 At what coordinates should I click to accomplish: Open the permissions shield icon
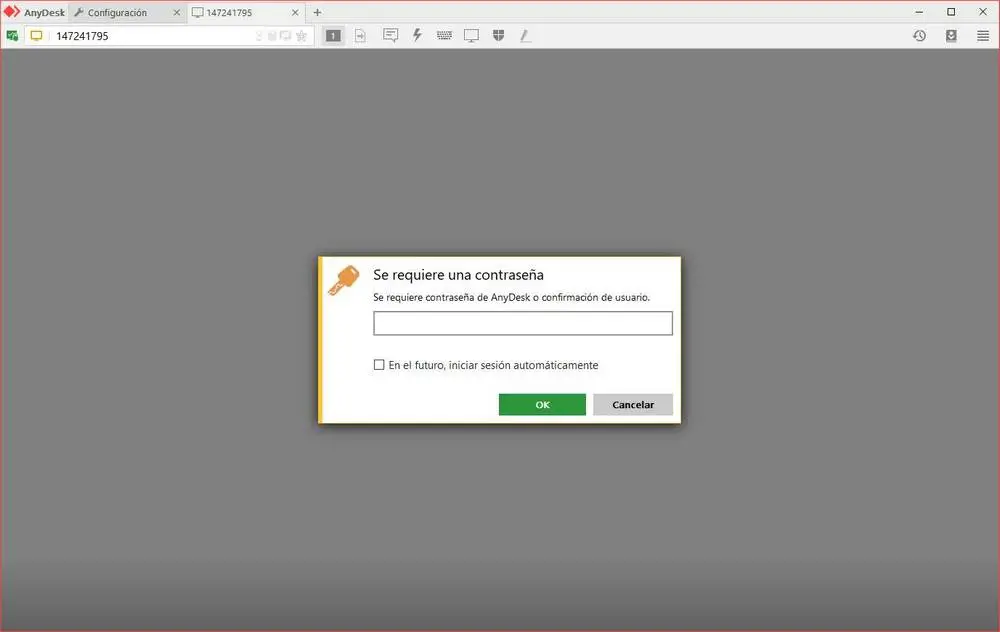click(x=499, y=35)
